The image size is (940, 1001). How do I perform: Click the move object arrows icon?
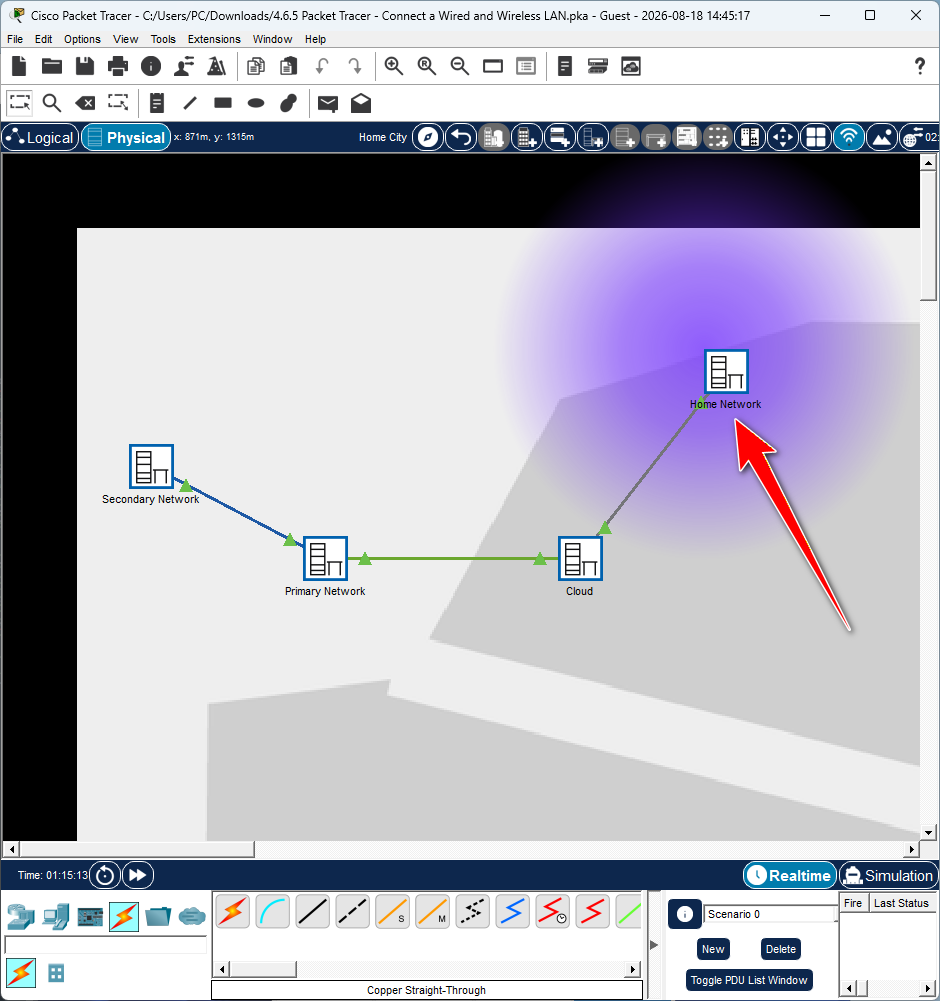pyautogui.click(x=783, y=137)
